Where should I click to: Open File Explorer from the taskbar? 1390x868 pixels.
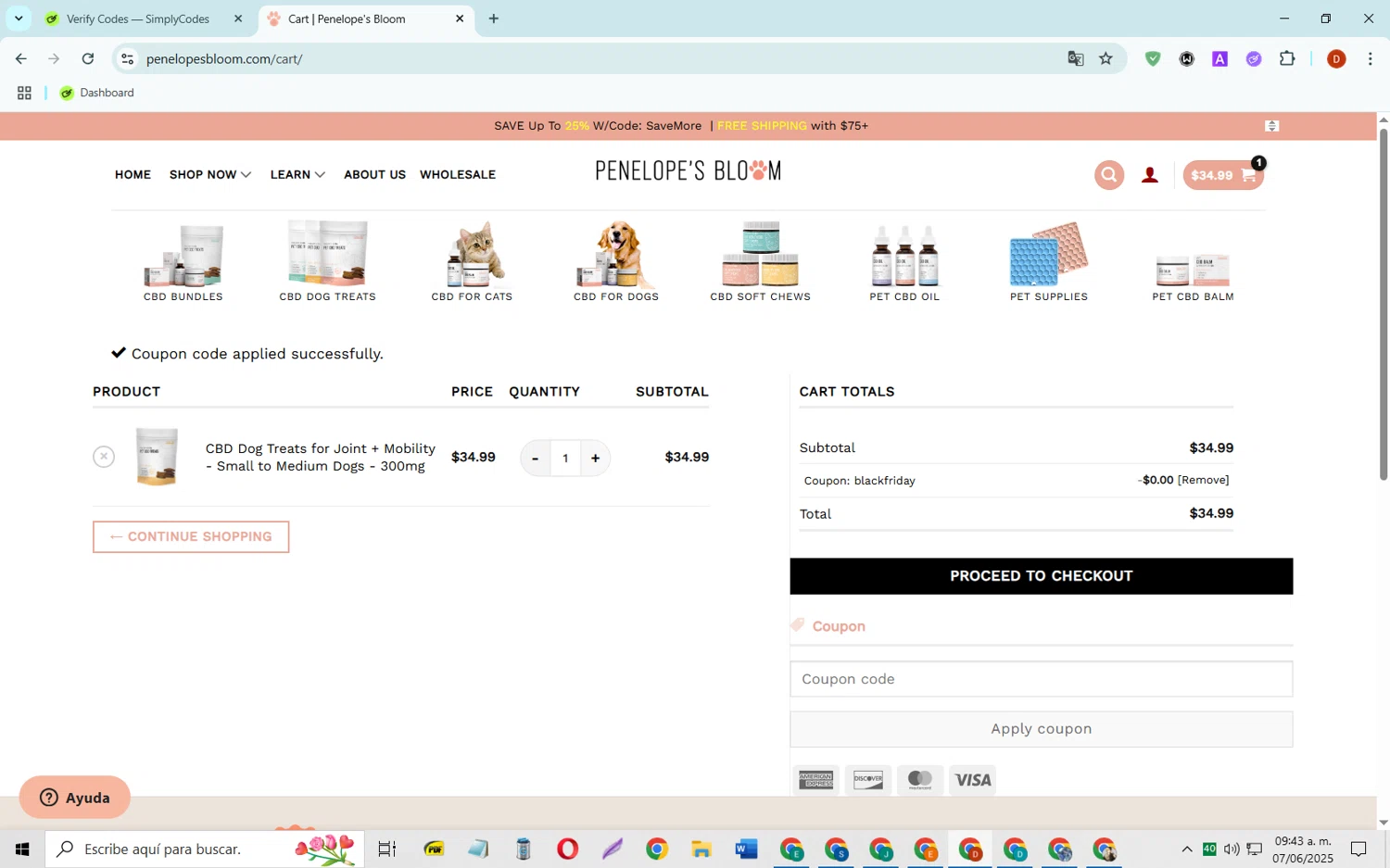point(701,849)
